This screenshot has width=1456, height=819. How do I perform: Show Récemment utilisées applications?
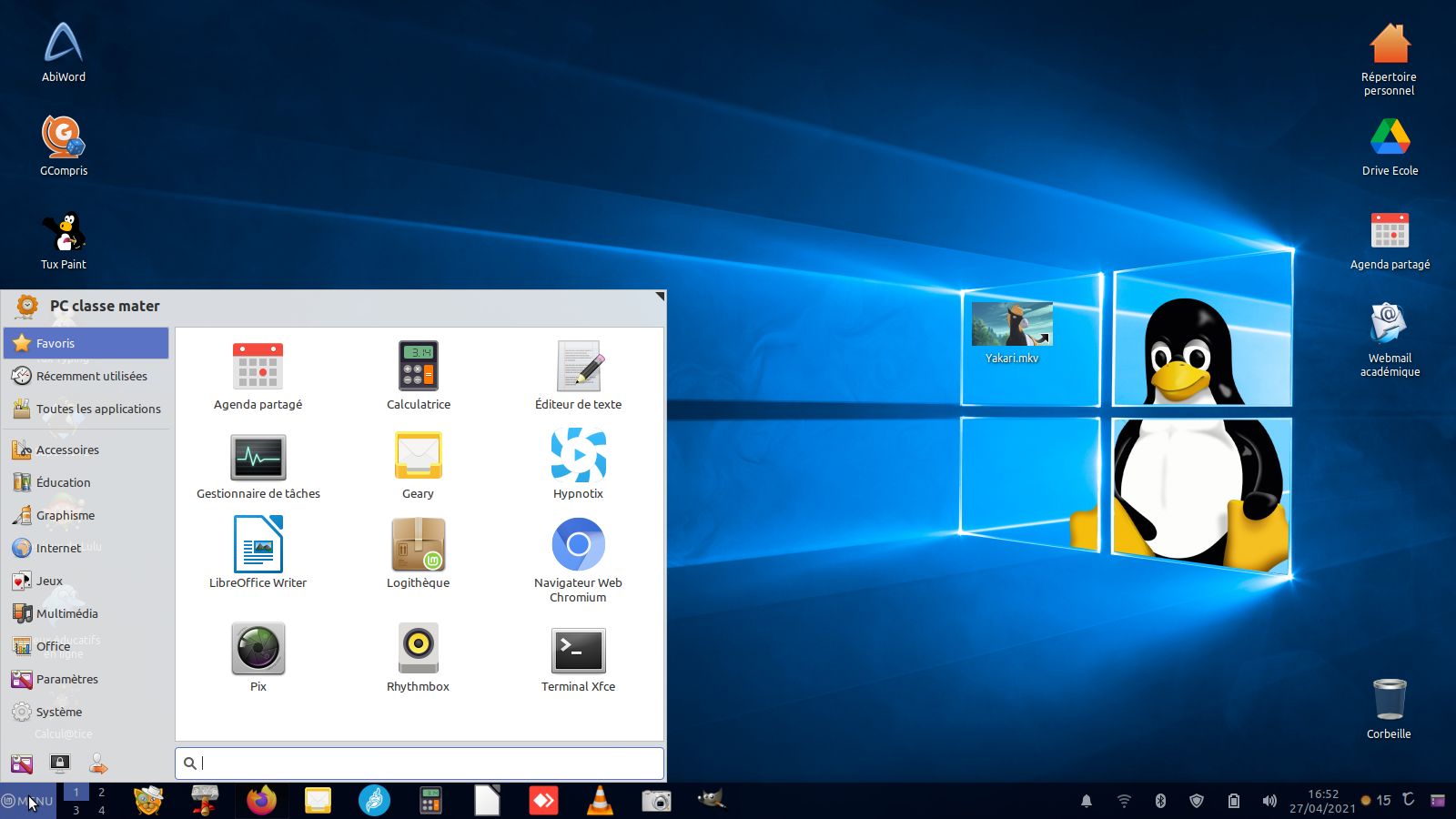point(86,376)
